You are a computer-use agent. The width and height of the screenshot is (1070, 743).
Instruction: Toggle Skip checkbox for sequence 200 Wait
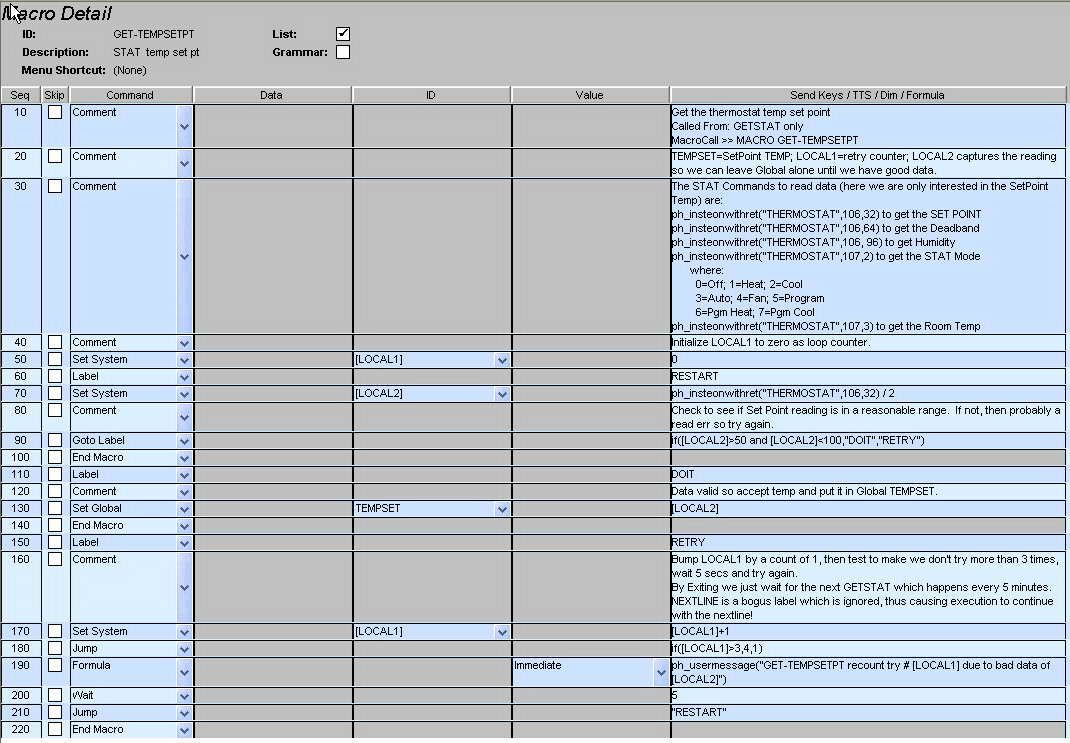[x=55, y=695]
